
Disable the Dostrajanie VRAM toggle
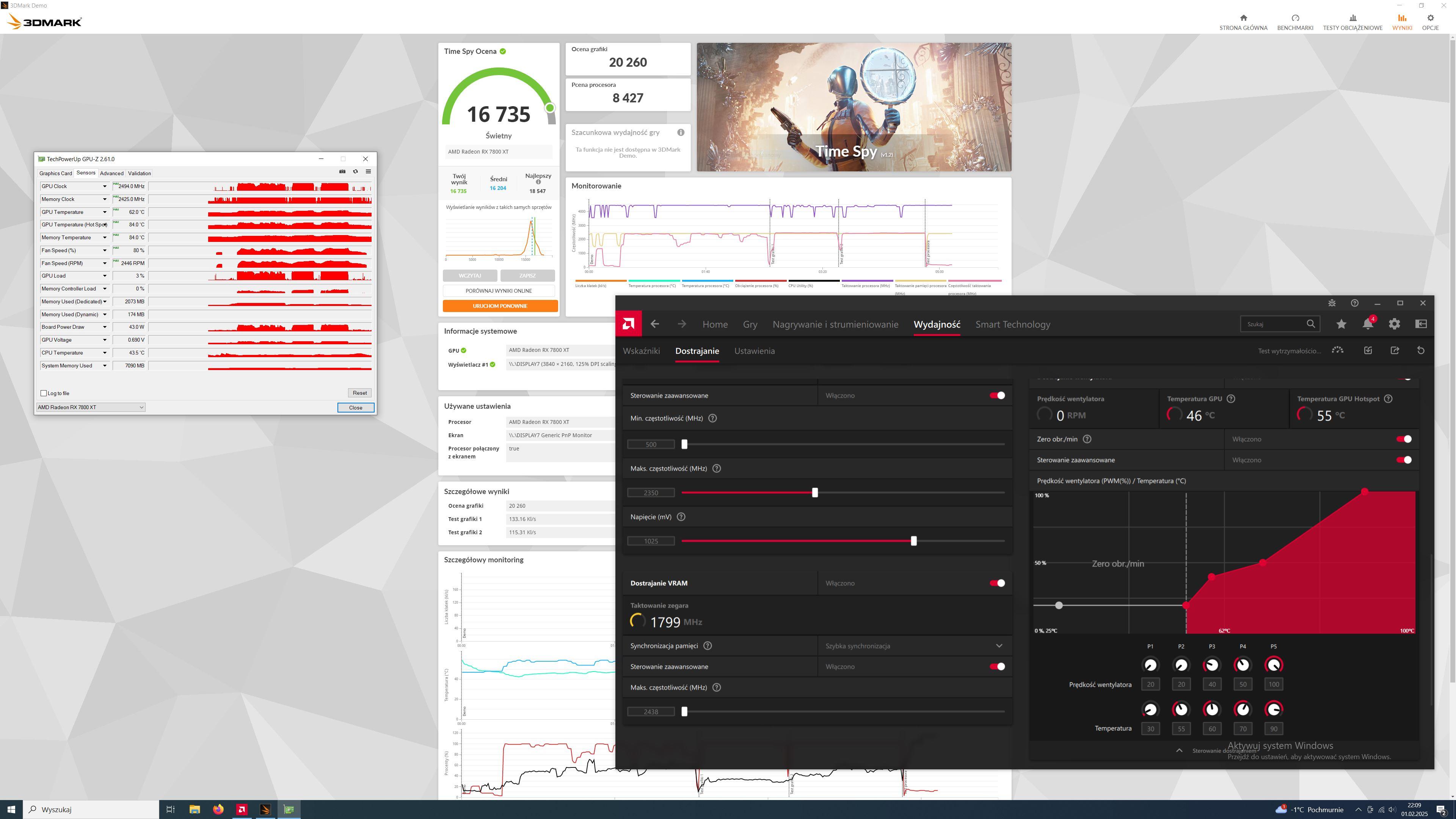coord(997,583)
